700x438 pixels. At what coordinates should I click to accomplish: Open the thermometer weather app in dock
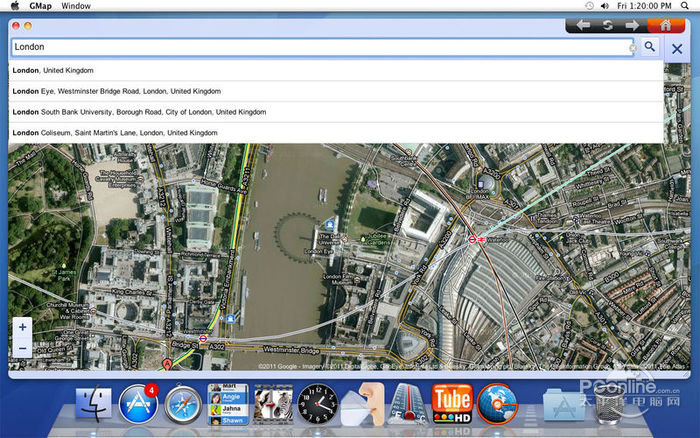(x=407, y=404)
